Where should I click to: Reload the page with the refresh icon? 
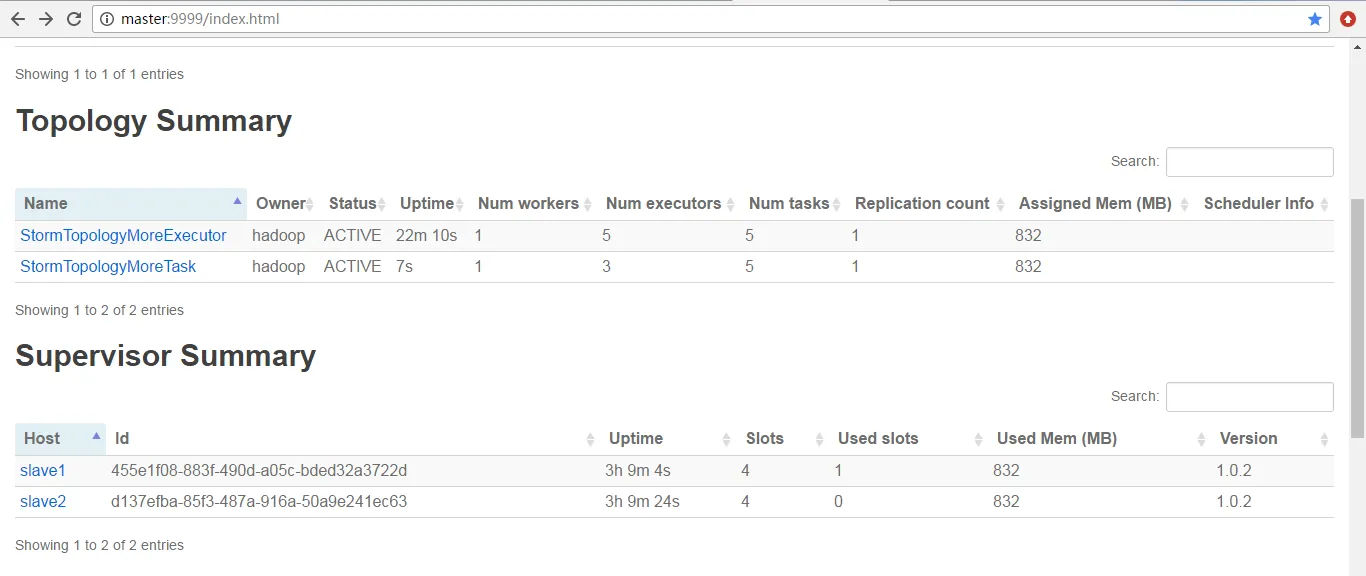click(74, 19)
